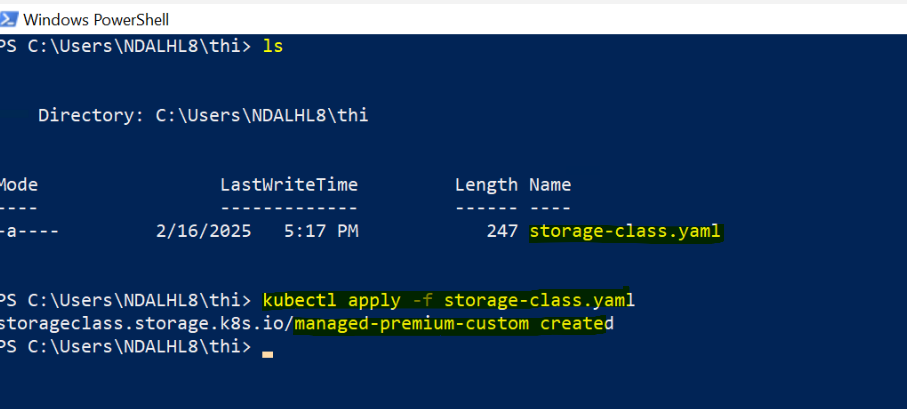Click the LastWriteTime column header
Image resolution: width=907 pixels, height=409 pixels.
[288, 184]
